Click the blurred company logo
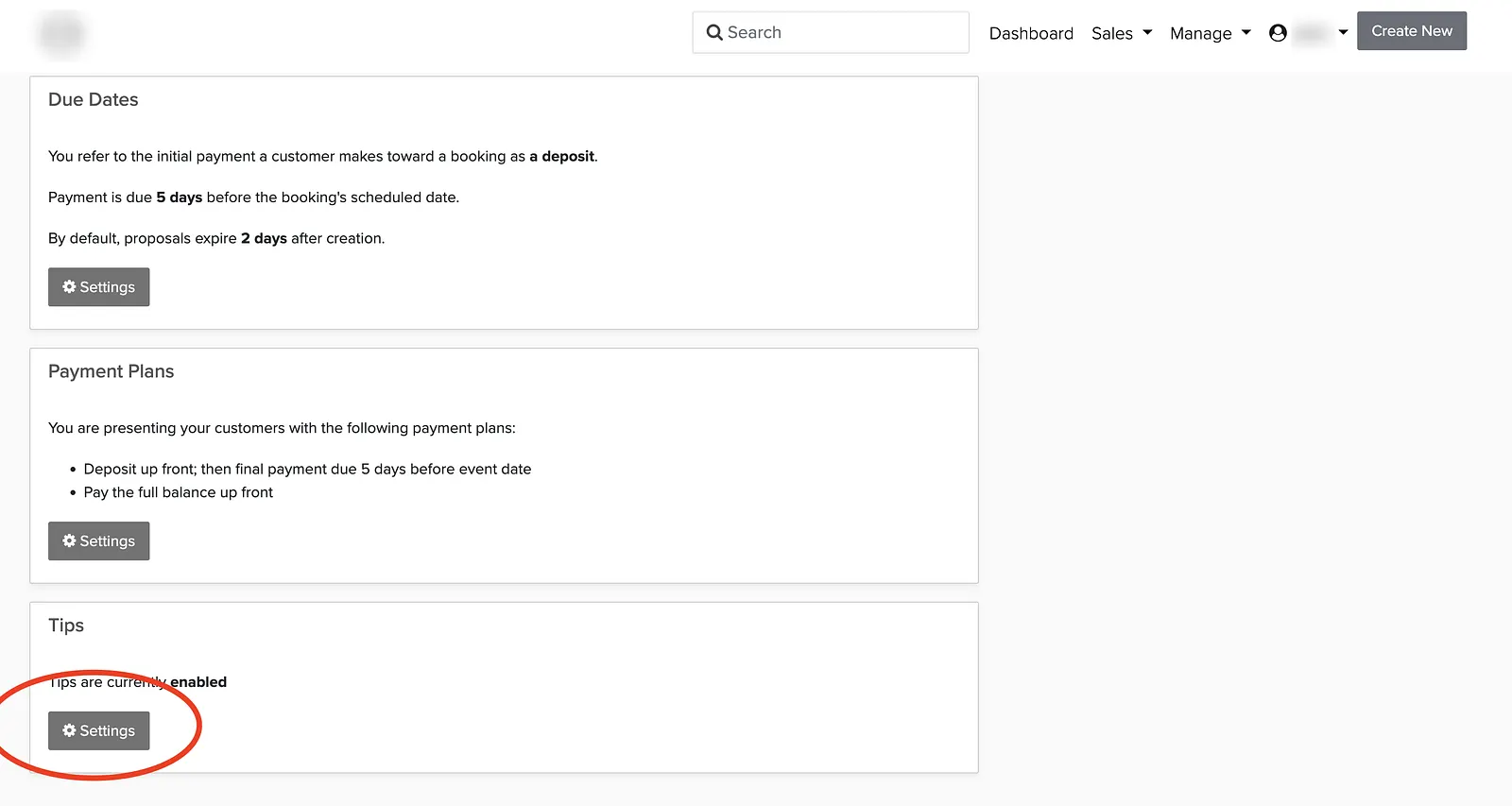The image size is (1512, 806). [61, 34]
